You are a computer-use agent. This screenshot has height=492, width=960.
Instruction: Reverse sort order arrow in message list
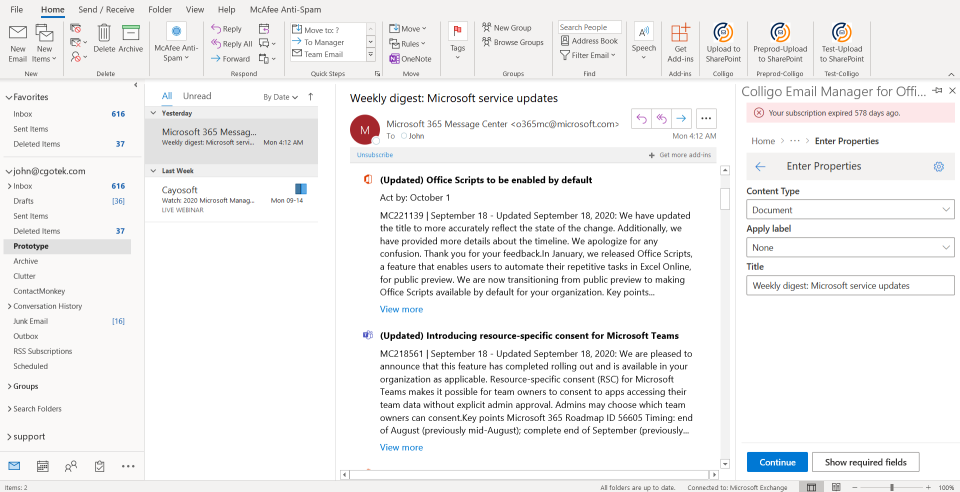click(310, 97)
